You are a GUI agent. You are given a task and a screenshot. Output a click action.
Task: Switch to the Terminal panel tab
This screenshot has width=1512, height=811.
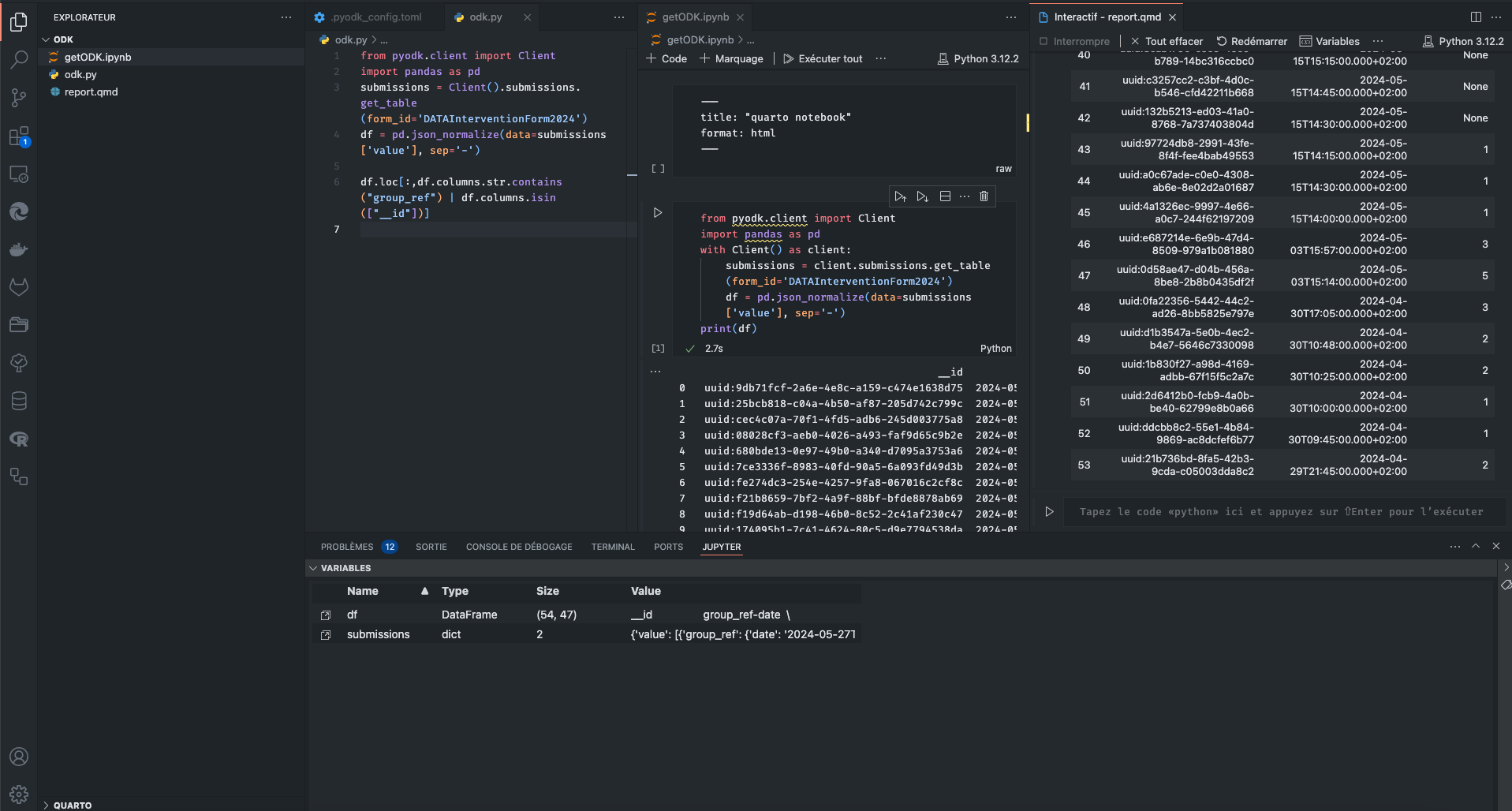[x=612, y=547]
